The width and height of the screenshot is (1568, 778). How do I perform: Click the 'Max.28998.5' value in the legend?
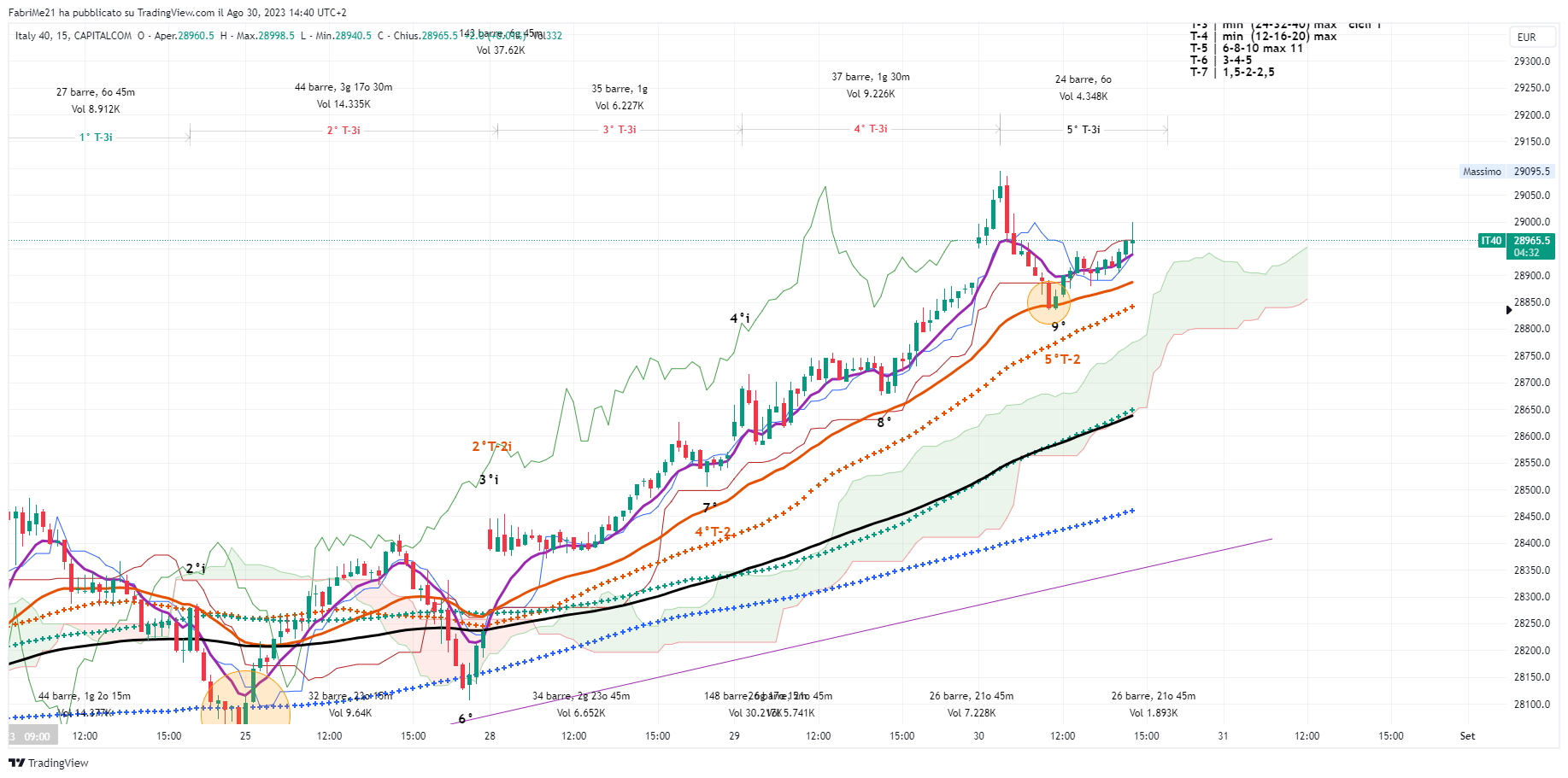(x=266, y=36)
